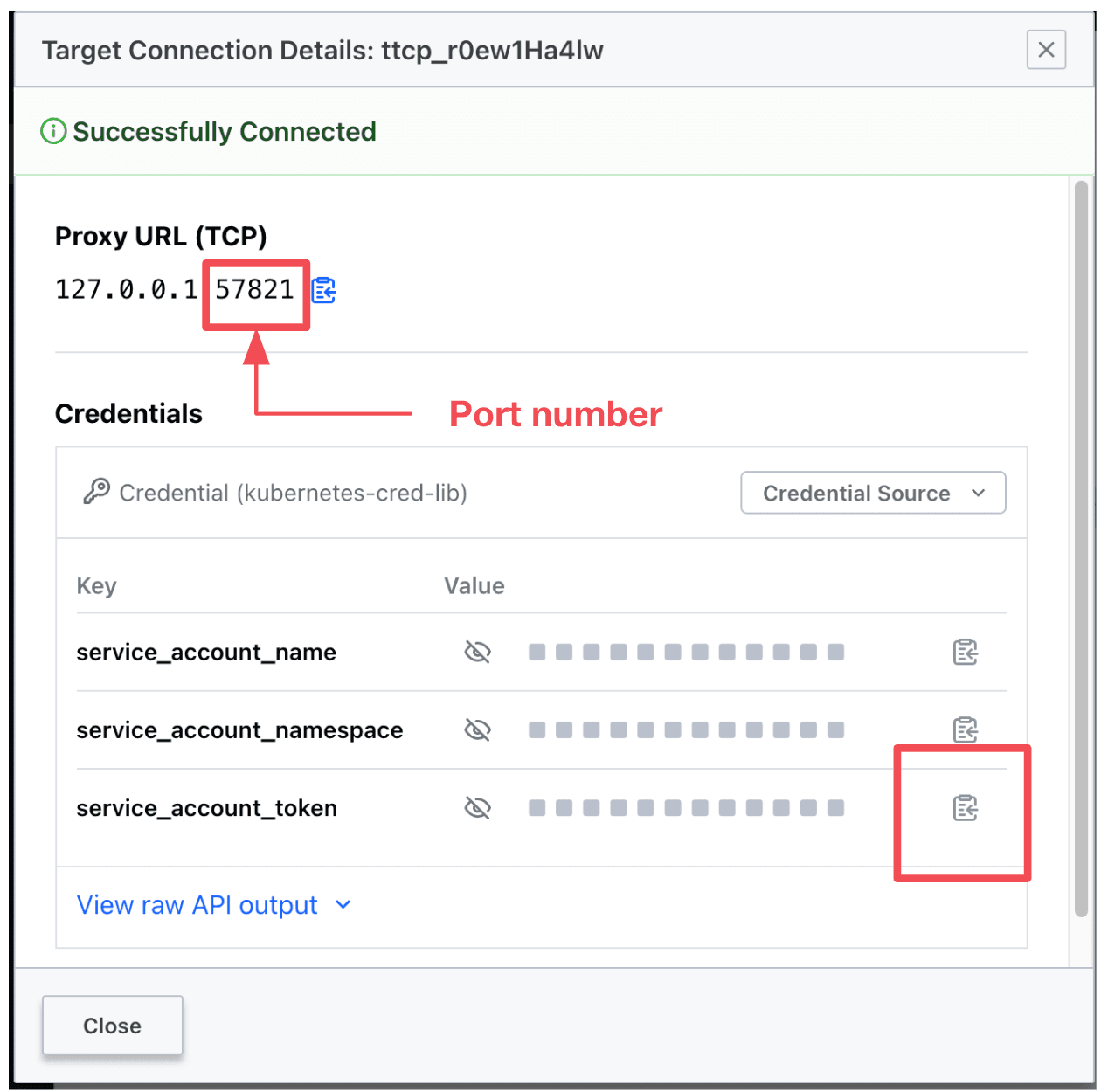
Task: Copy the service_account_name value
Action: [965, 652]
